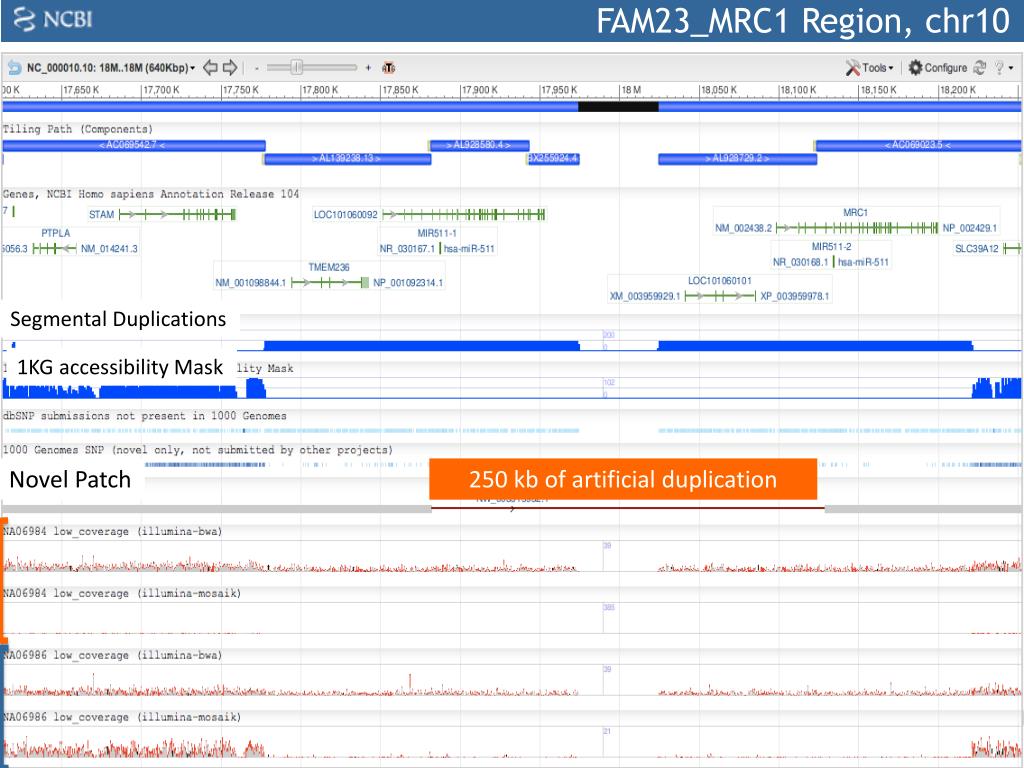Click the 18 M ruler mark
1024x768 pixels.
[x=632, y=90]
